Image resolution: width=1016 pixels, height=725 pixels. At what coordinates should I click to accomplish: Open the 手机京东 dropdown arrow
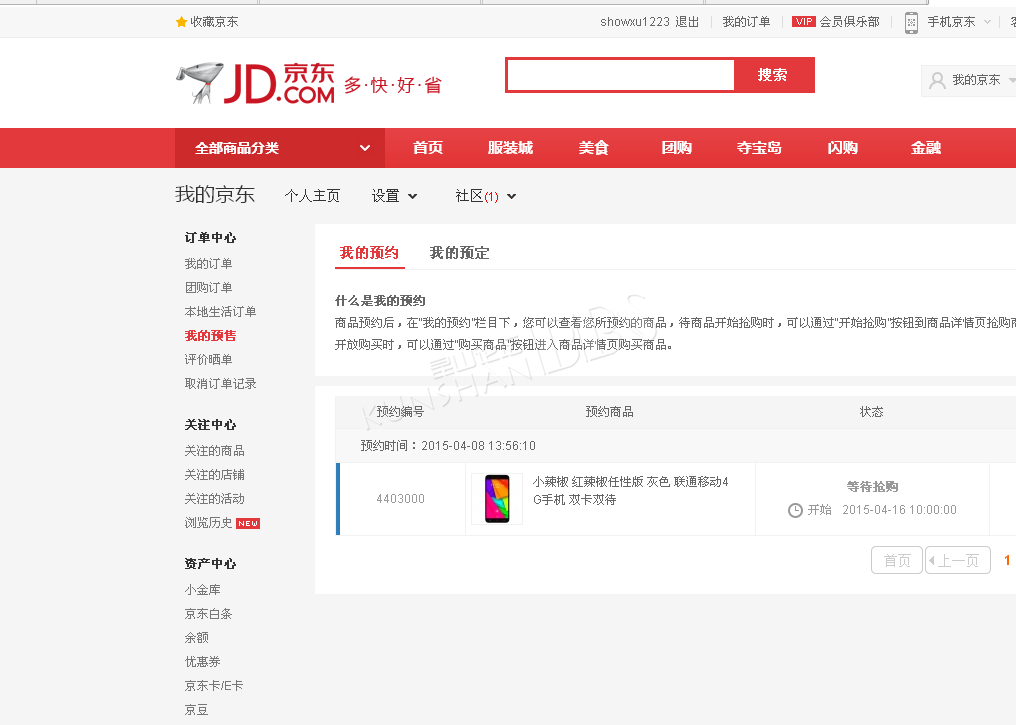(x=987, y=22)
